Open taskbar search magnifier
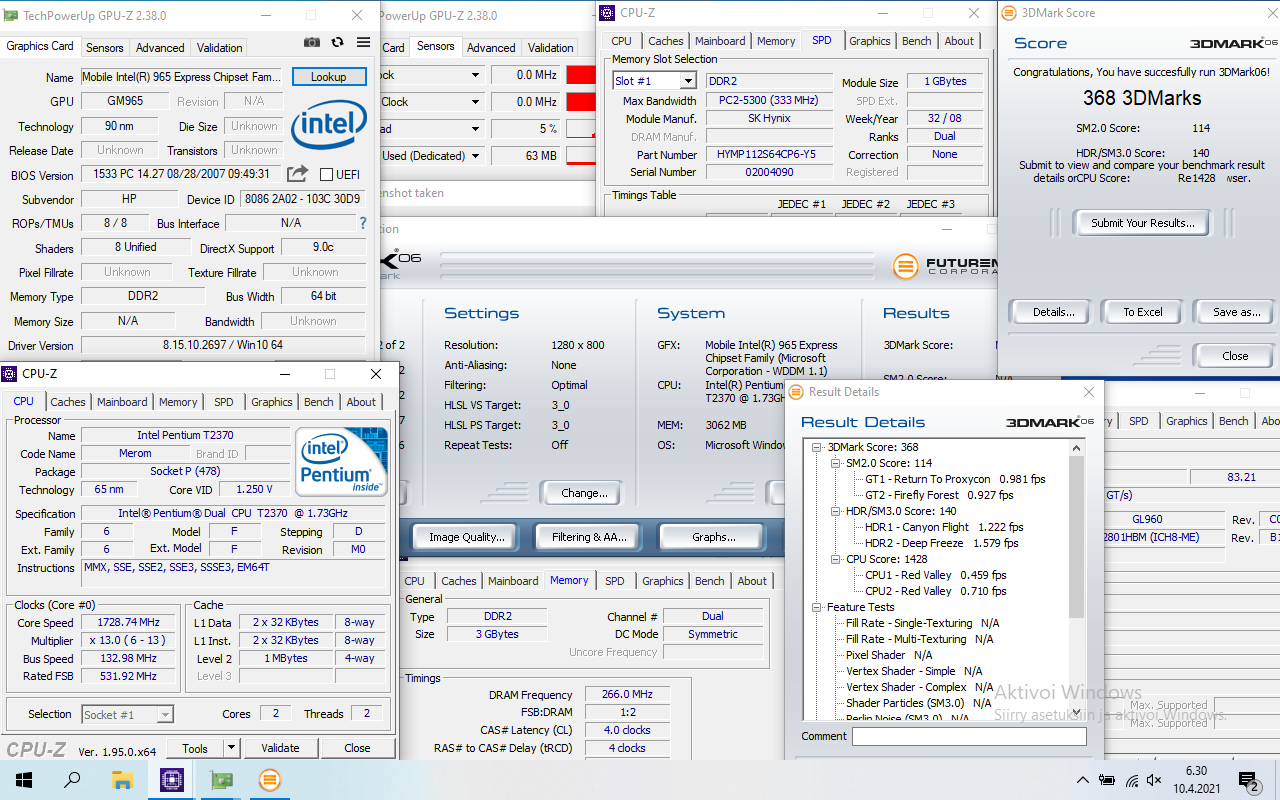Image resolution: width=1280 pixels, height=800 pixels. click(72, 780)
